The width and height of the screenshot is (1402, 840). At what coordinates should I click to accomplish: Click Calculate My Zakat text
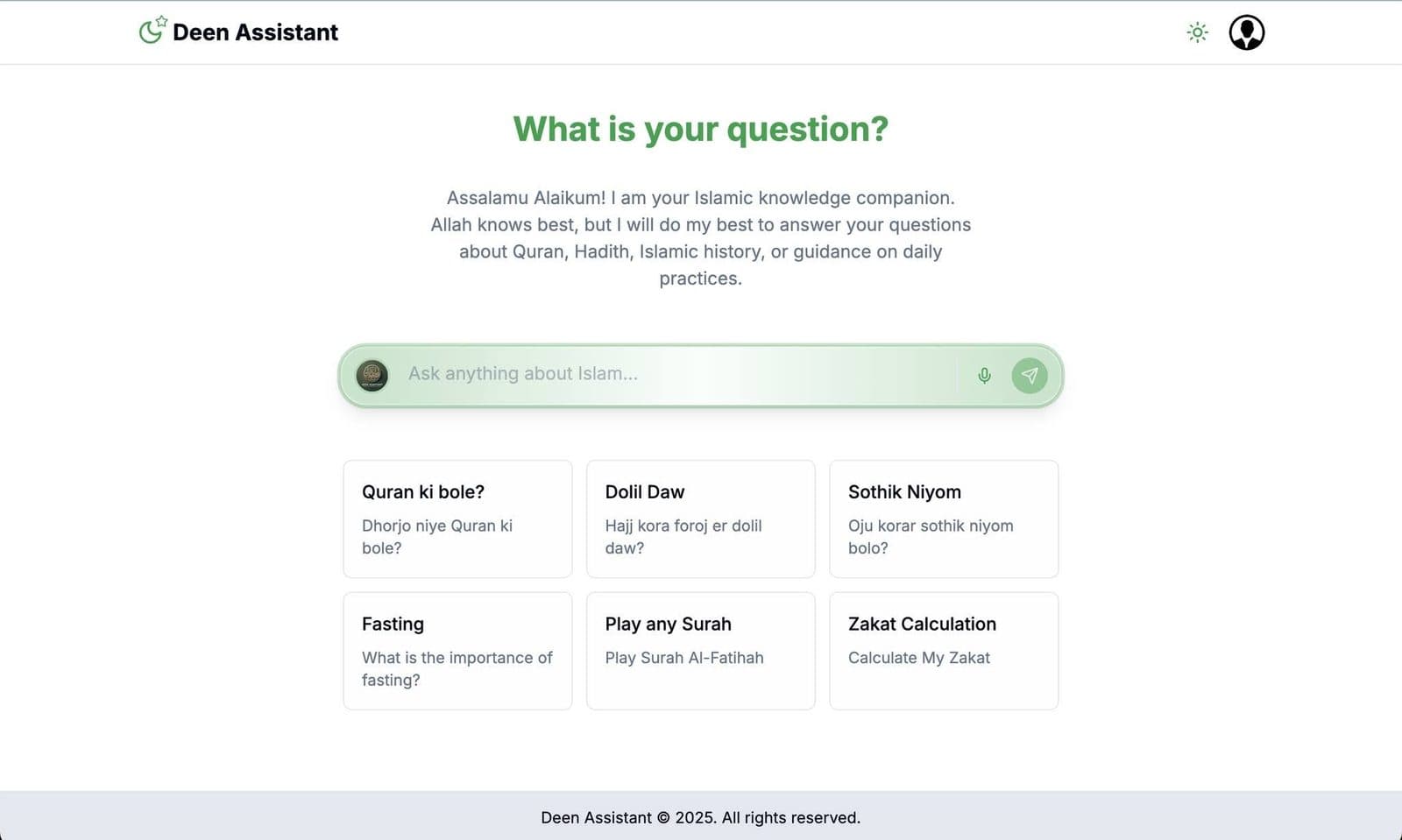[x=919, y=658]
